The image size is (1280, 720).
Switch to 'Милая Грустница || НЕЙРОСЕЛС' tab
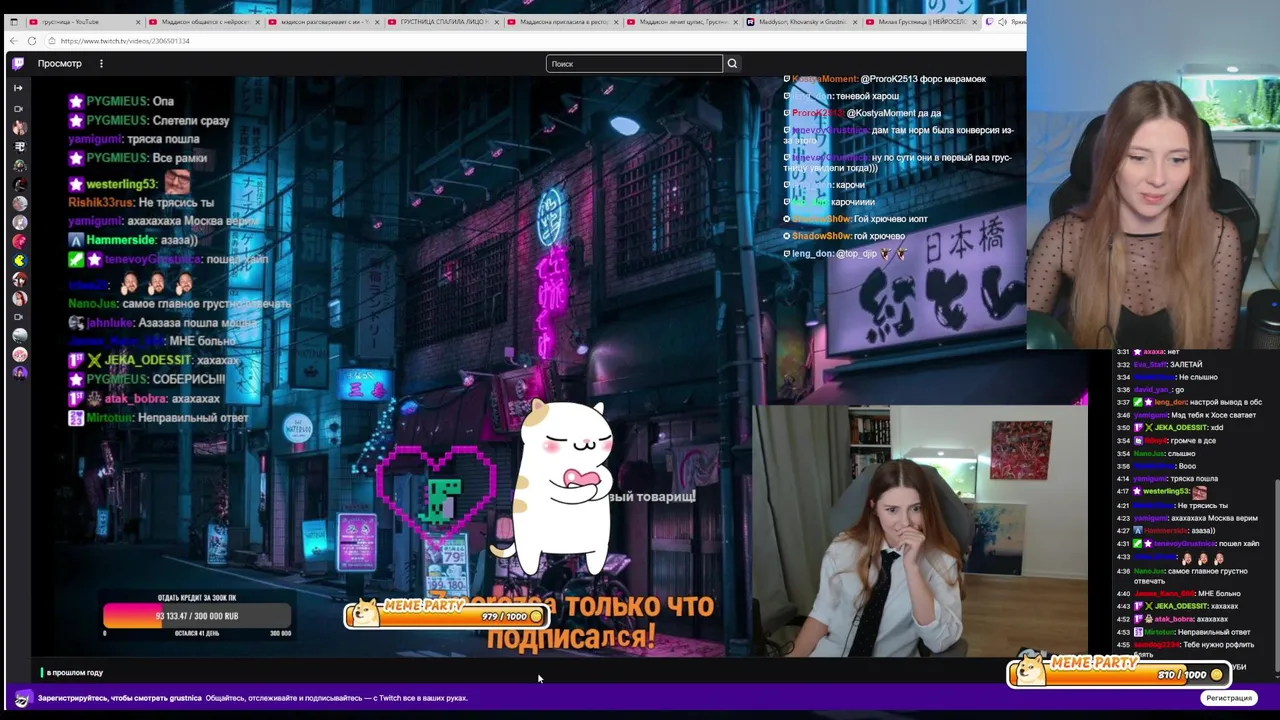point(920,21)
